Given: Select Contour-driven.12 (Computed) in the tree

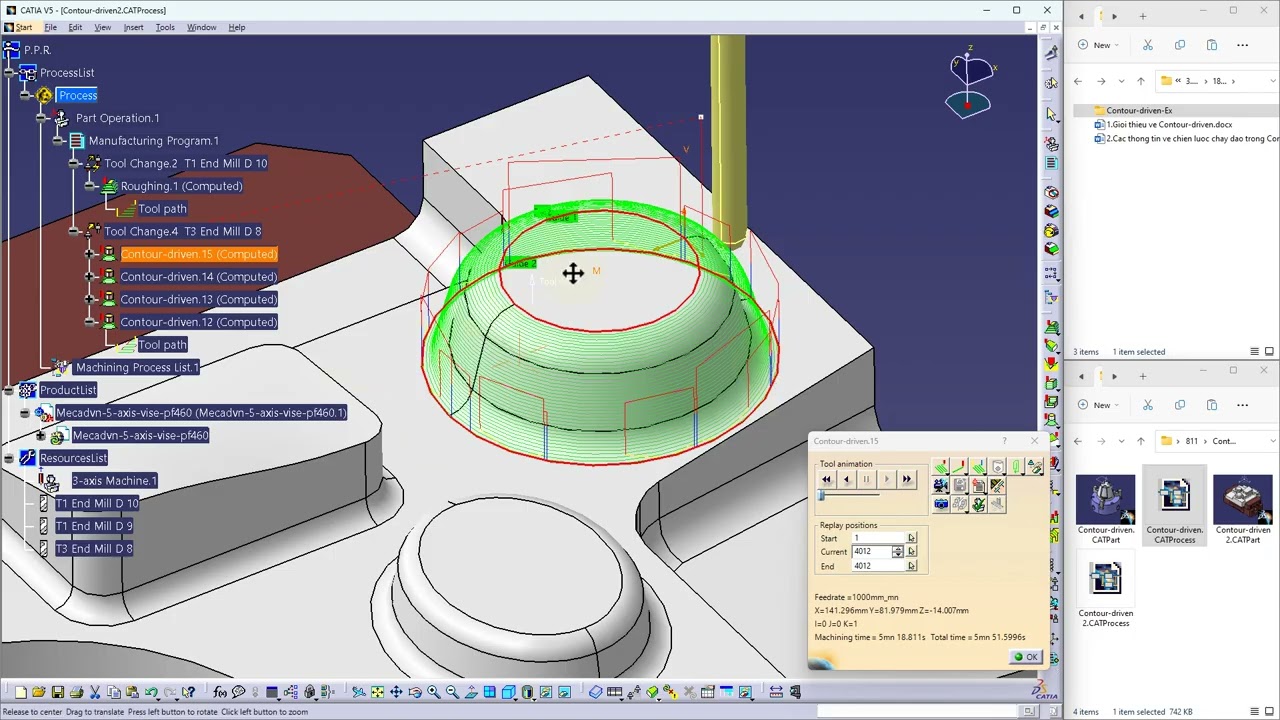Looking at the screenshot, I should (x=199, y=322).
